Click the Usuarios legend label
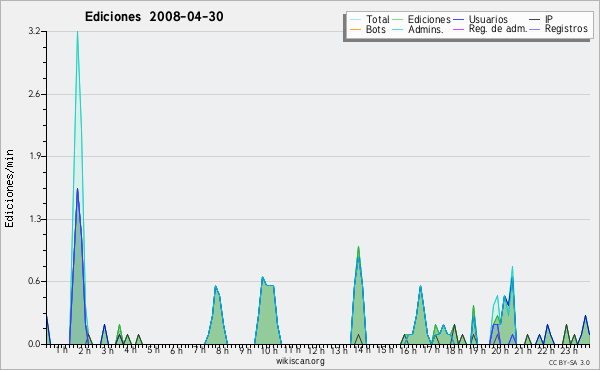600x370 pixels. [x=488, y=19]
